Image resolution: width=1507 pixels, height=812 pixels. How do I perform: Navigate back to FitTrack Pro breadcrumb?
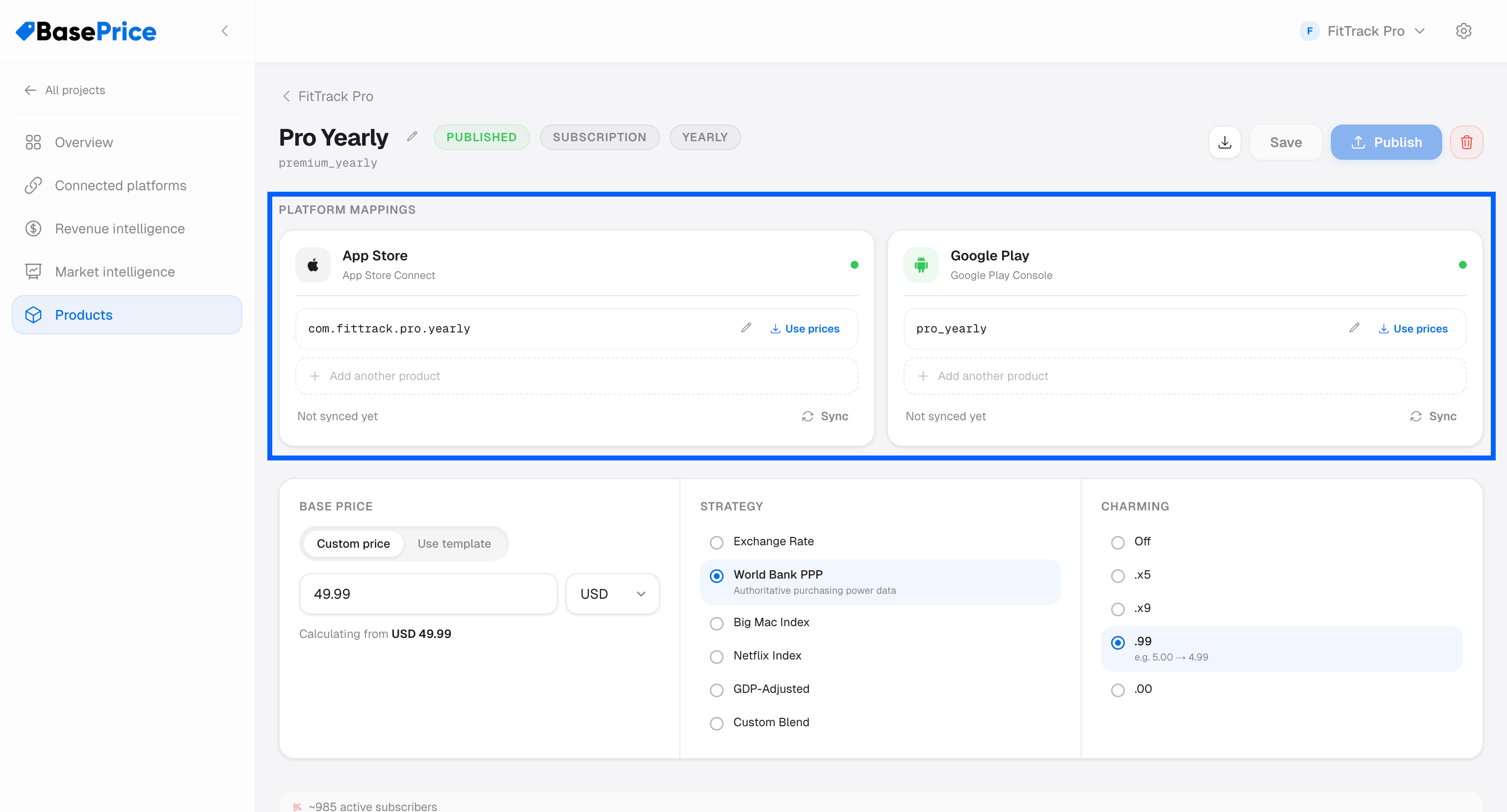tap(328, 97)
